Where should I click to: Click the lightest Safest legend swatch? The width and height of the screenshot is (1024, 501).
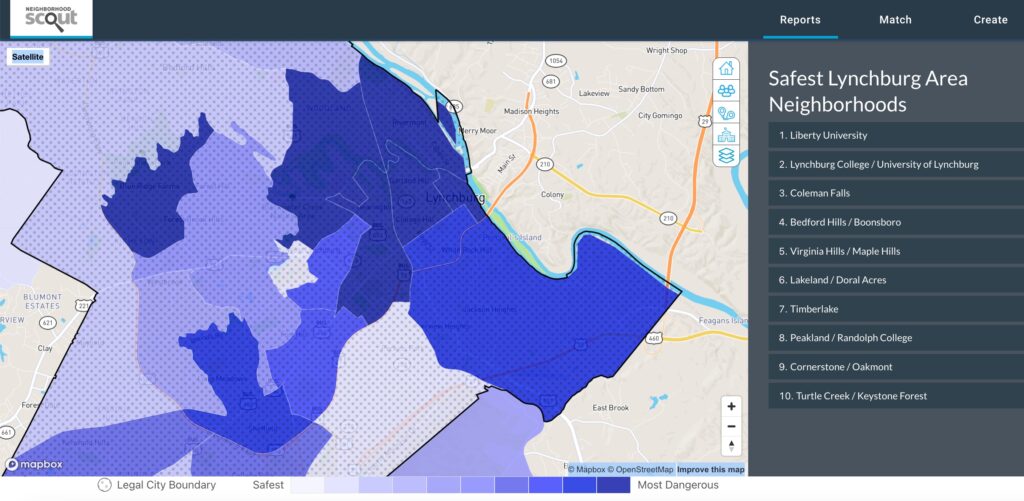[307, 485]
